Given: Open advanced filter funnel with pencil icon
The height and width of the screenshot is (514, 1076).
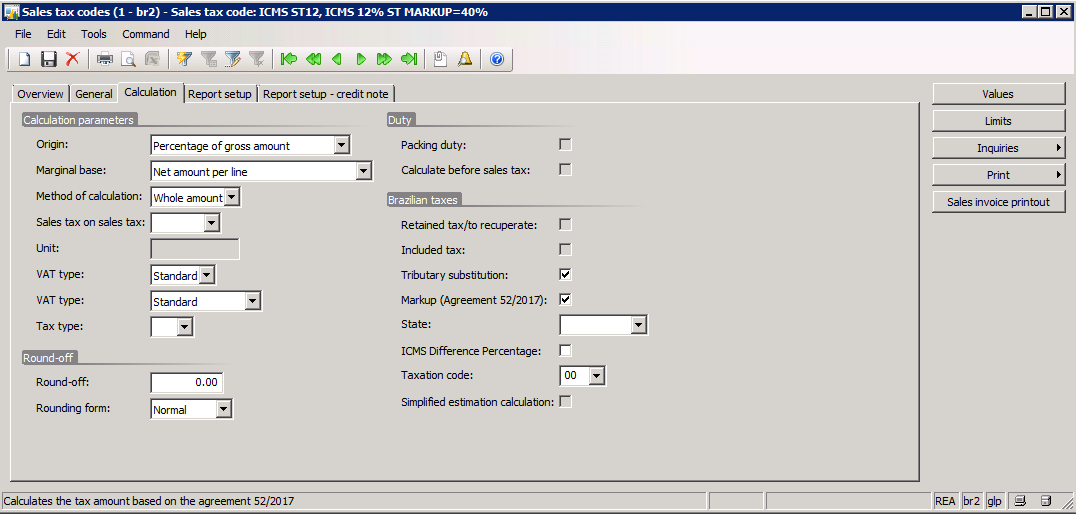Looking at the screenshot, I should tap(232, 60).
